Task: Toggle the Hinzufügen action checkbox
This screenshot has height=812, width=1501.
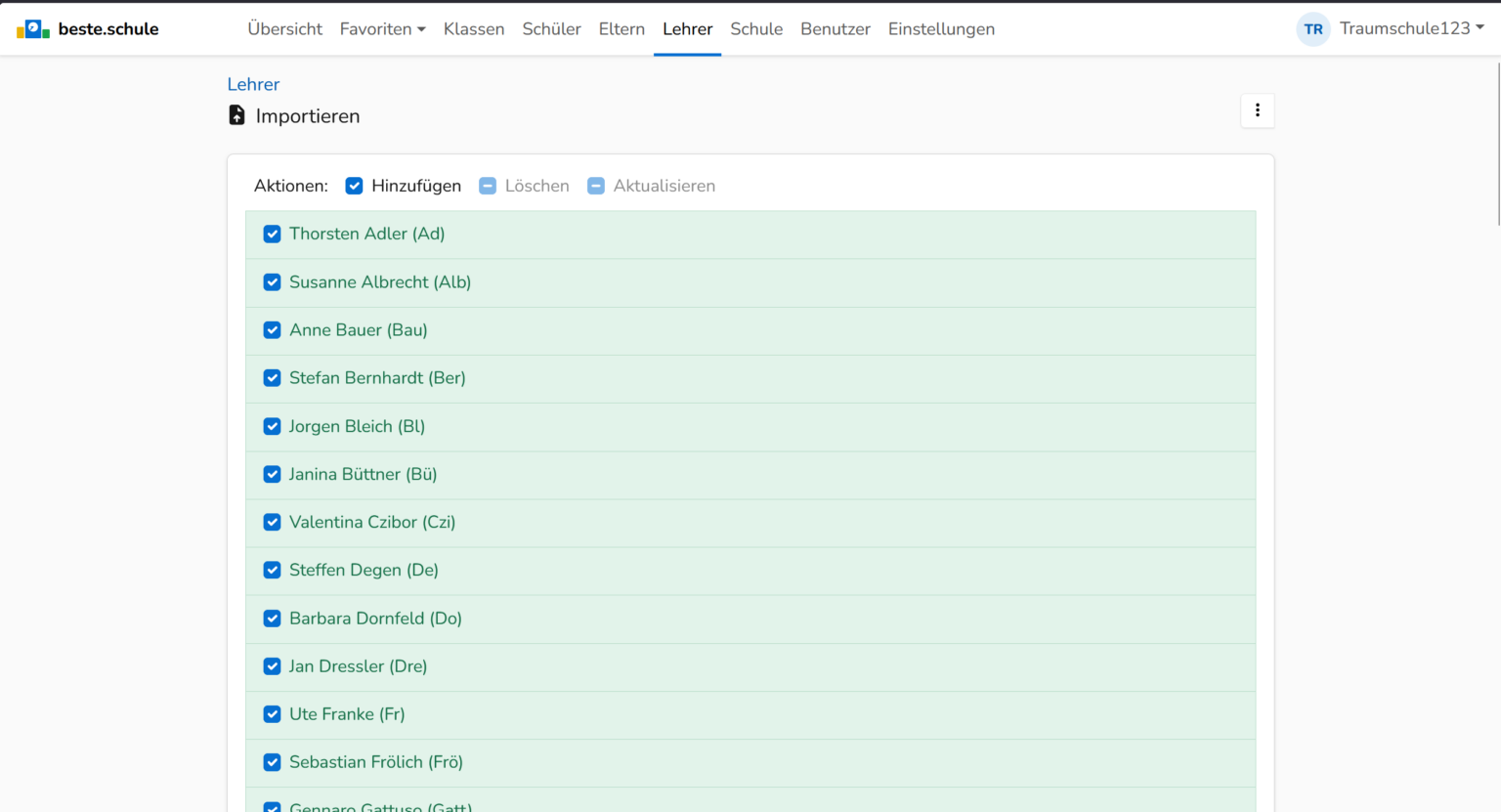Action: tap(355, 186)
